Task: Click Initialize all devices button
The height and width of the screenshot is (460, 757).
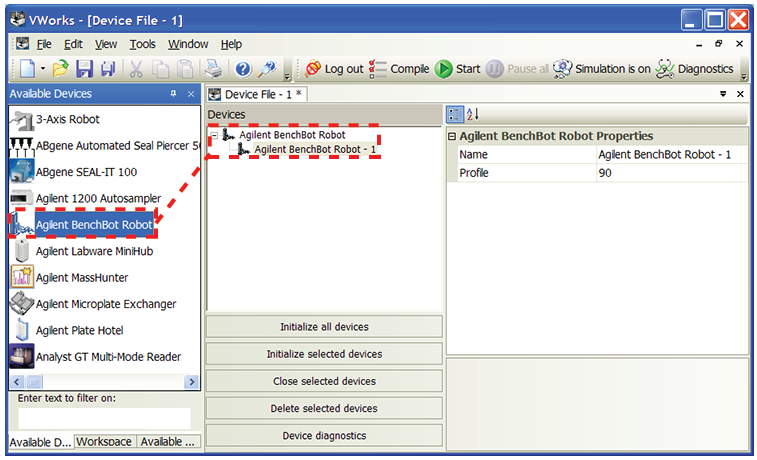Action: point(324,327)
